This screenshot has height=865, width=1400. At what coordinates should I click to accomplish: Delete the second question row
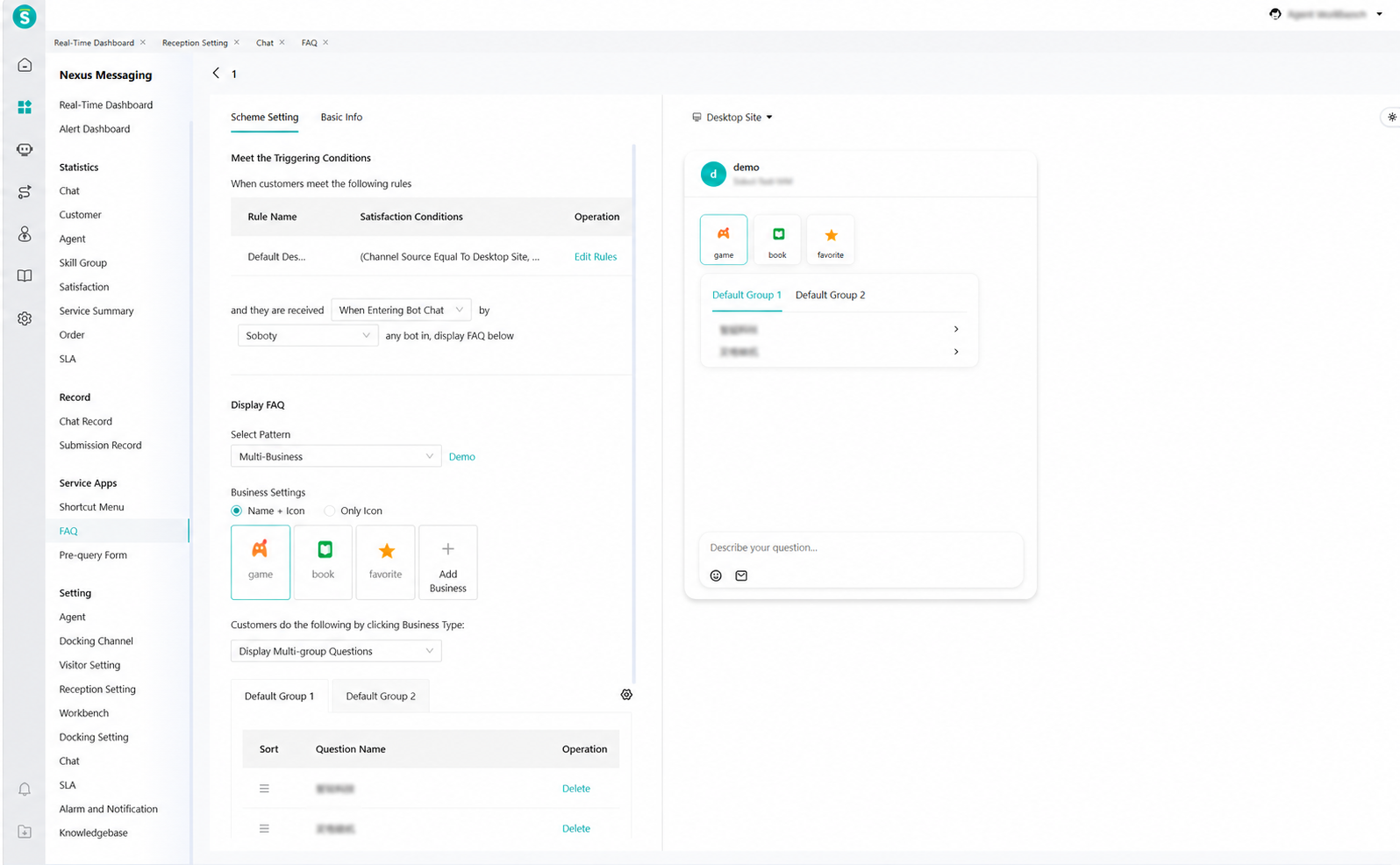[x=576, y=828]
